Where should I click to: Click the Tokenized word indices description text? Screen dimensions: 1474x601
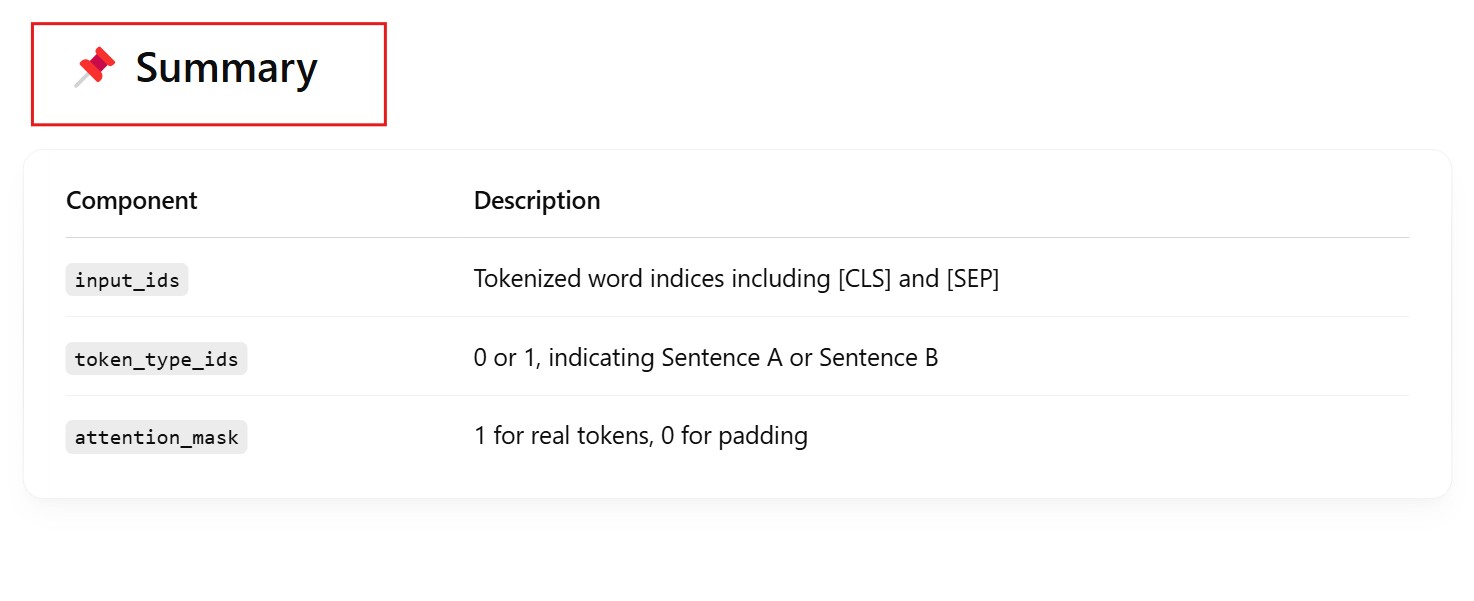click(736, 279)
